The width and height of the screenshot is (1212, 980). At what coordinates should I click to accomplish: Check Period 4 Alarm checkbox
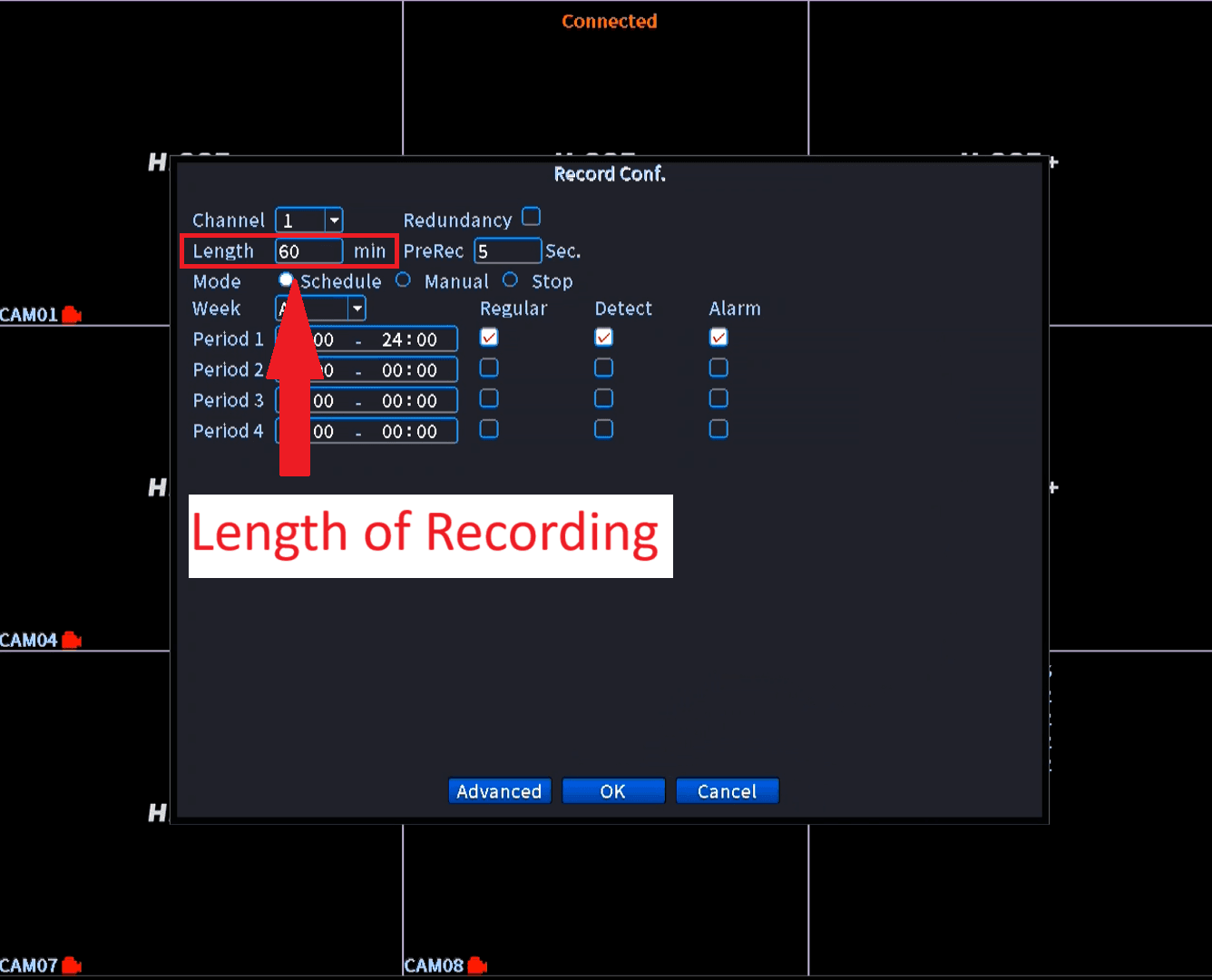tap(718, 429)
